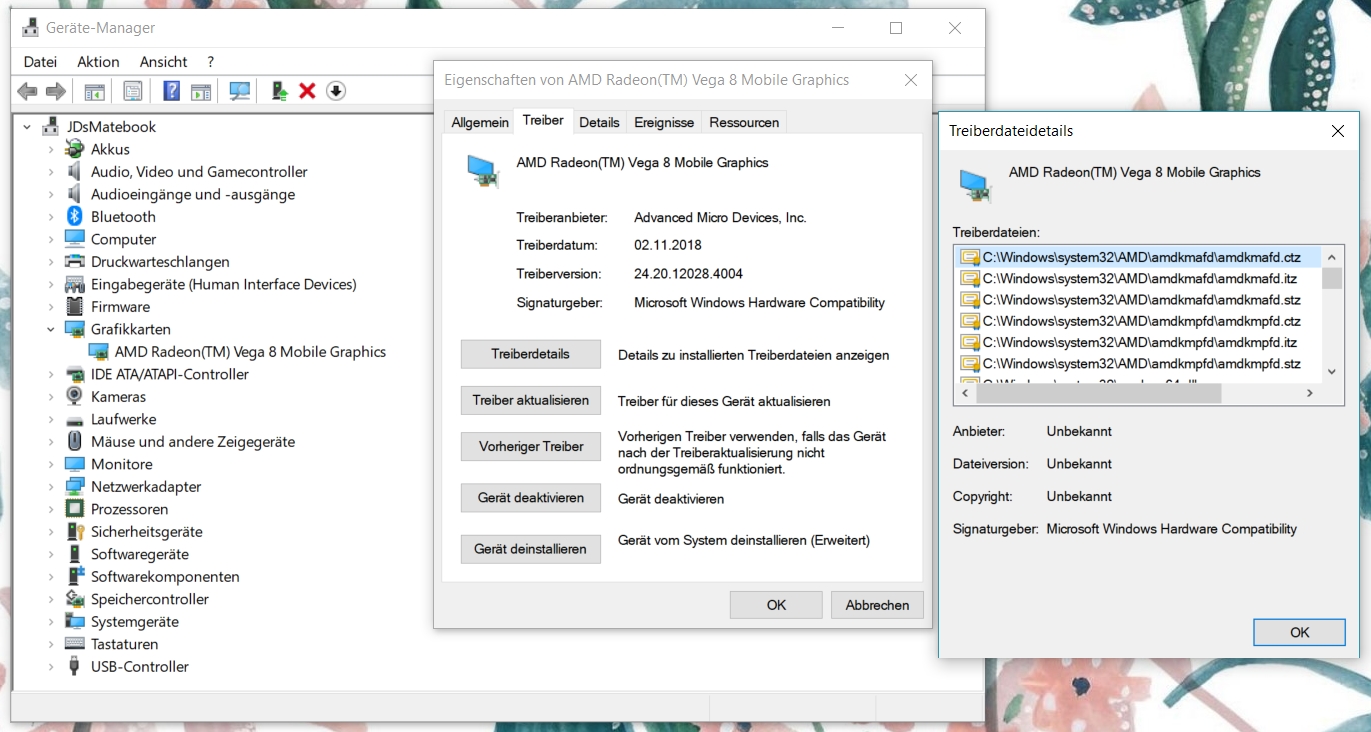This screenshot has width=1371, height=732.
Task: Open the Datei menu
Action: pyautogui.click(x=40, y=62)
